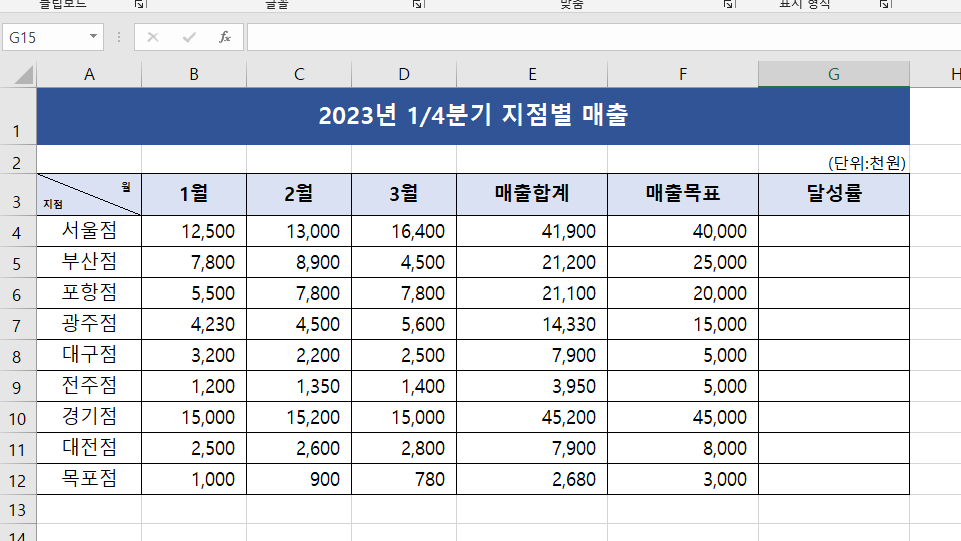Click cell with value 8,000
This screenshot has width=961, height=541.
[683, 448]
